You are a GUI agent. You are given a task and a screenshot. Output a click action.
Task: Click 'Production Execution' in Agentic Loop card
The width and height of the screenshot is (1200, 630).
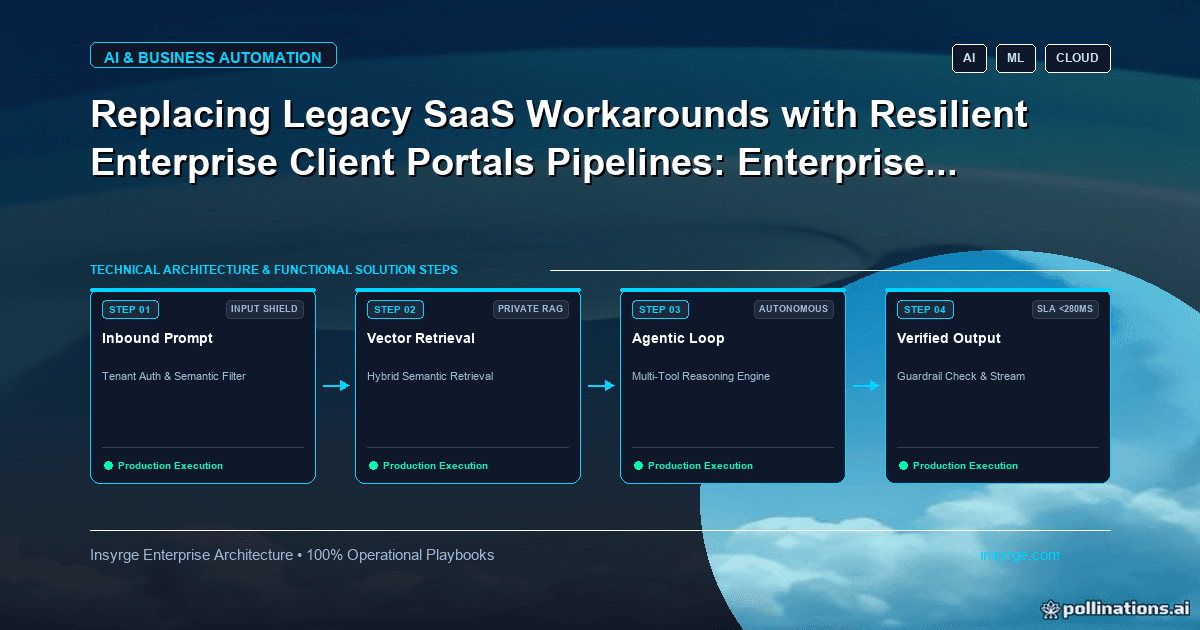[700, 466]
